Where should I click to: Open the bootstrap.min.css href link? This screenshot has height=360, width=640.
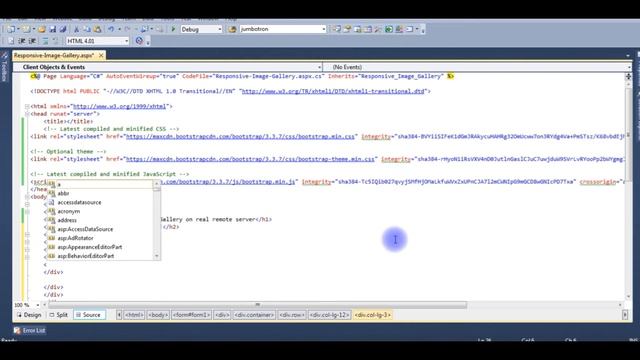click(x=240, y=136)
